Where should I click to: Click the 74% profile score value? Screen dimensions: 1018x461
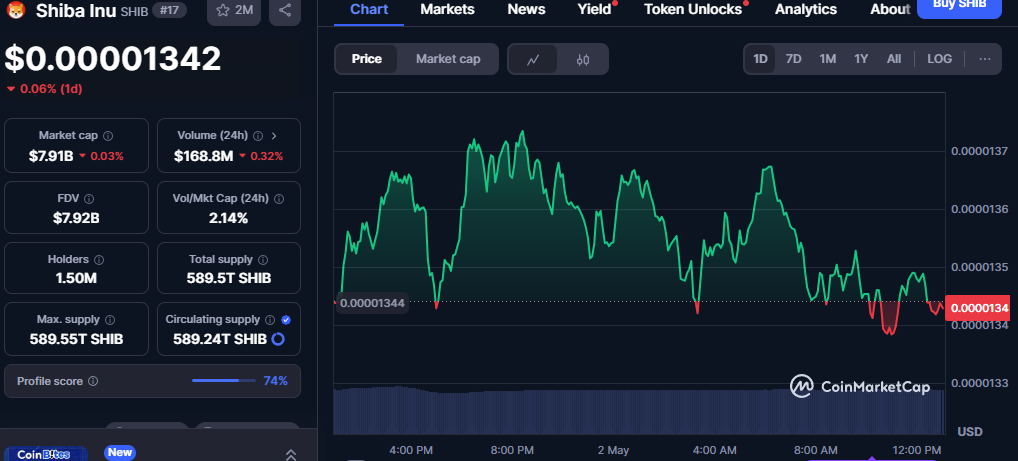click(275, 381)
